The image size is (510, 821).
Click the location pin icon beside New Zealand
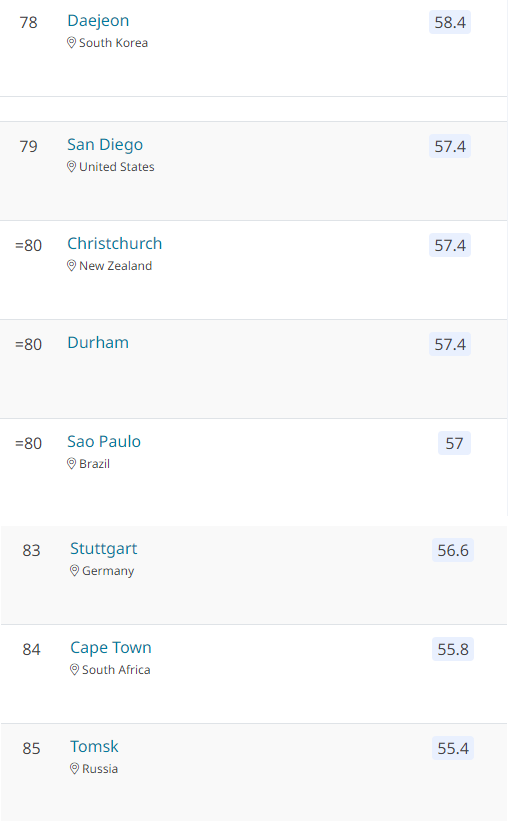[x=72, y=266]
